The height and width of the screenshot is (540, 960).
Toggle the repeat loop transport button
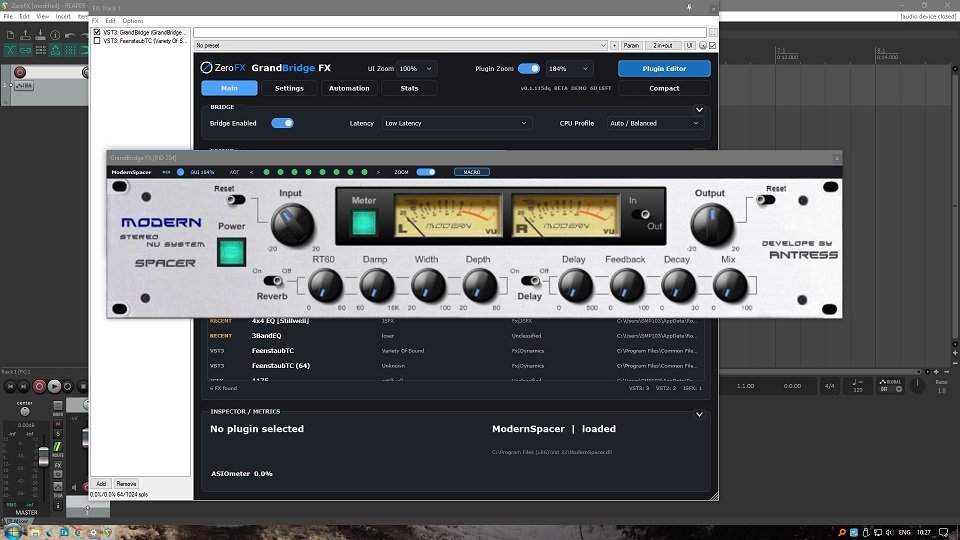[x=68, y=386]
